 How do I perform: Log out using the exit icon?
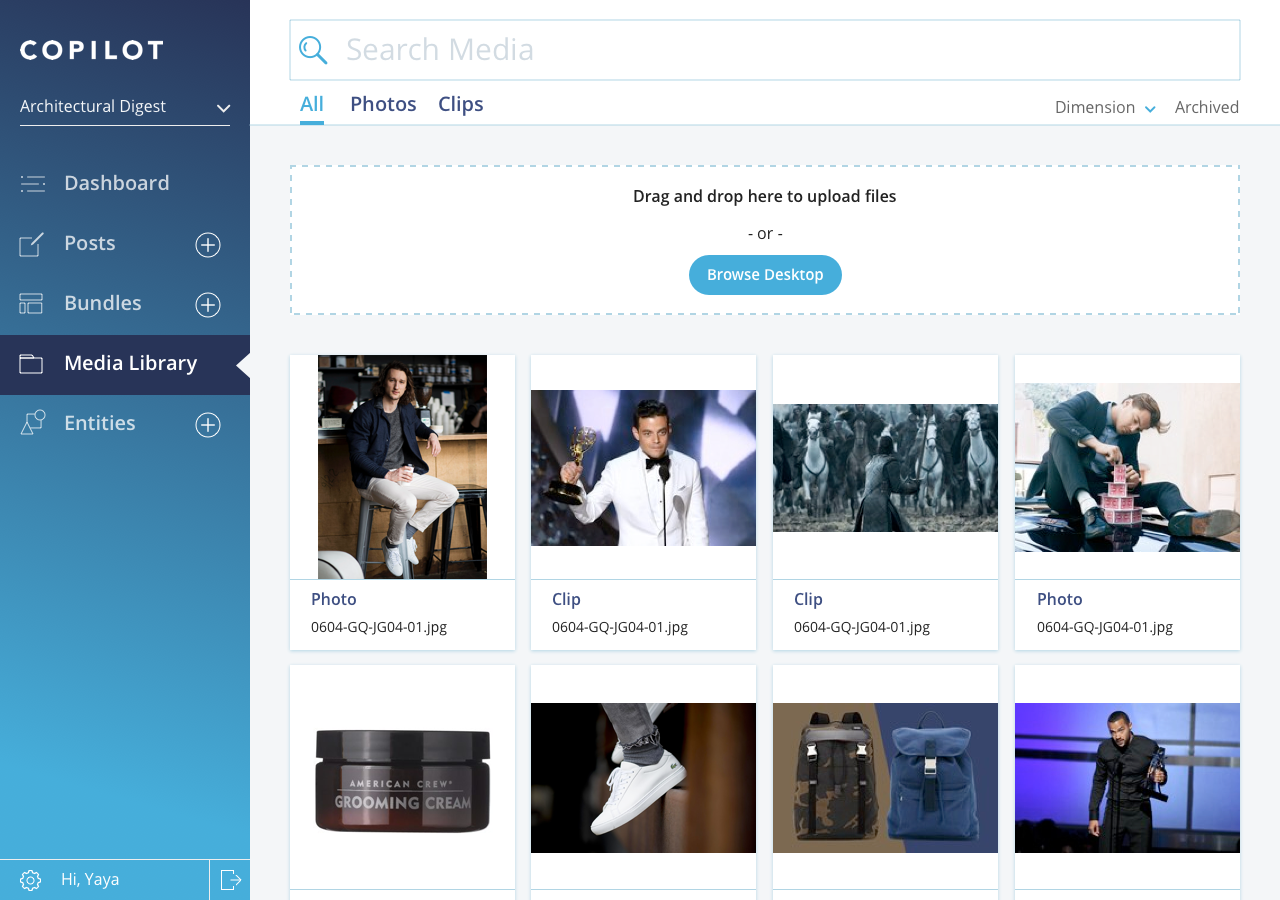click(231, 880)
